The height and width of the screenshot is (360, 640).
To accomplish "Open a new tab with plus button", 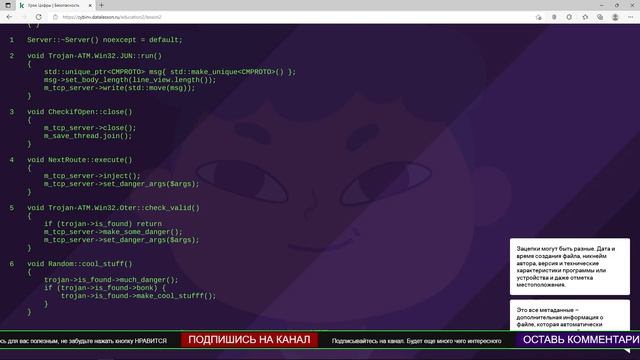I will [101, 5].
